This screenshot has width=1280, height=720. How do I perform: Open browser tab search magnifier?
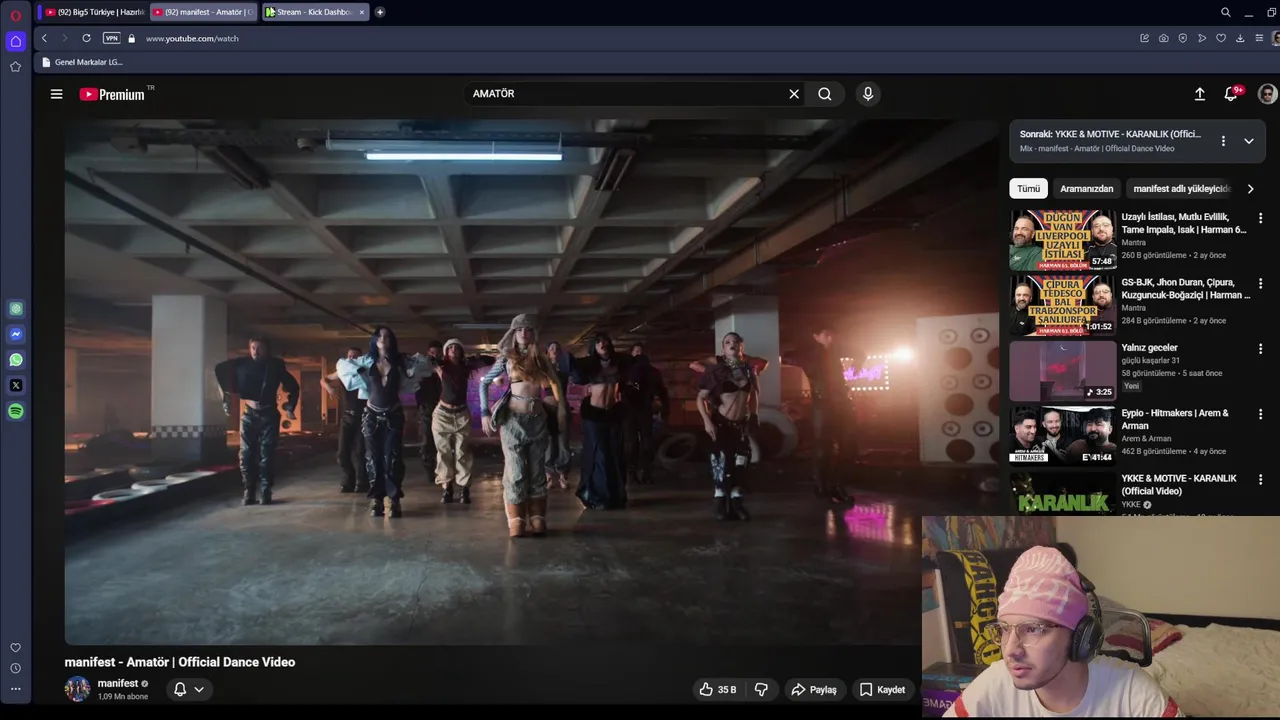(1226, 12)
